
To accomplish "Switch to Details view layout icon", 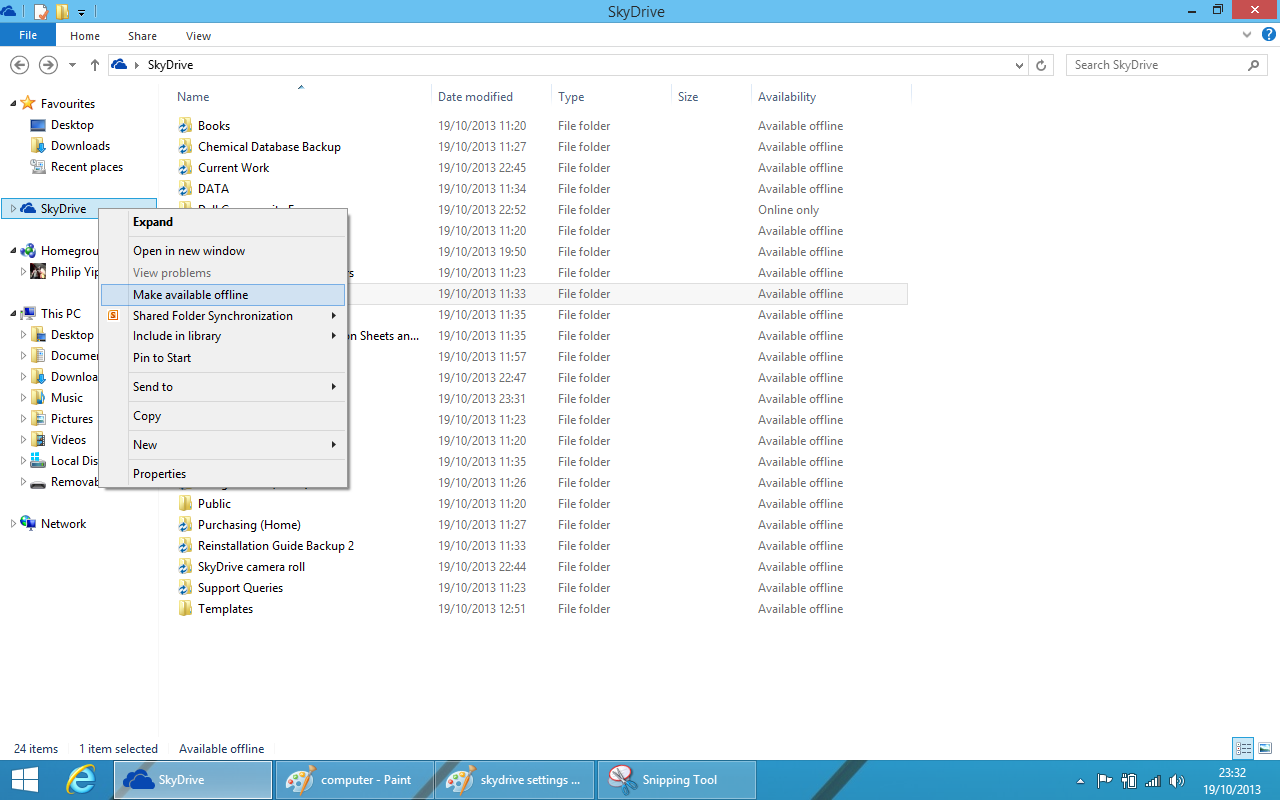I will tap(1243, 748).
